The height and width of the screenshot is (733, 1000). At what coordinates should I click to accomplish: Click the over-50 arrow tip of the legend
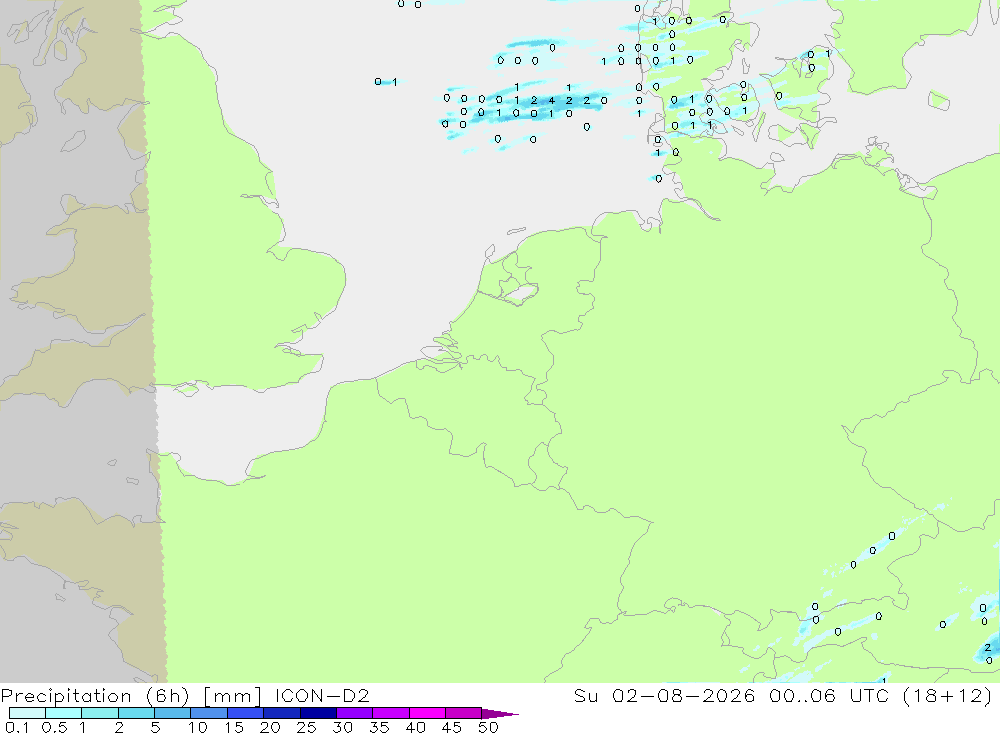point(501,714)
